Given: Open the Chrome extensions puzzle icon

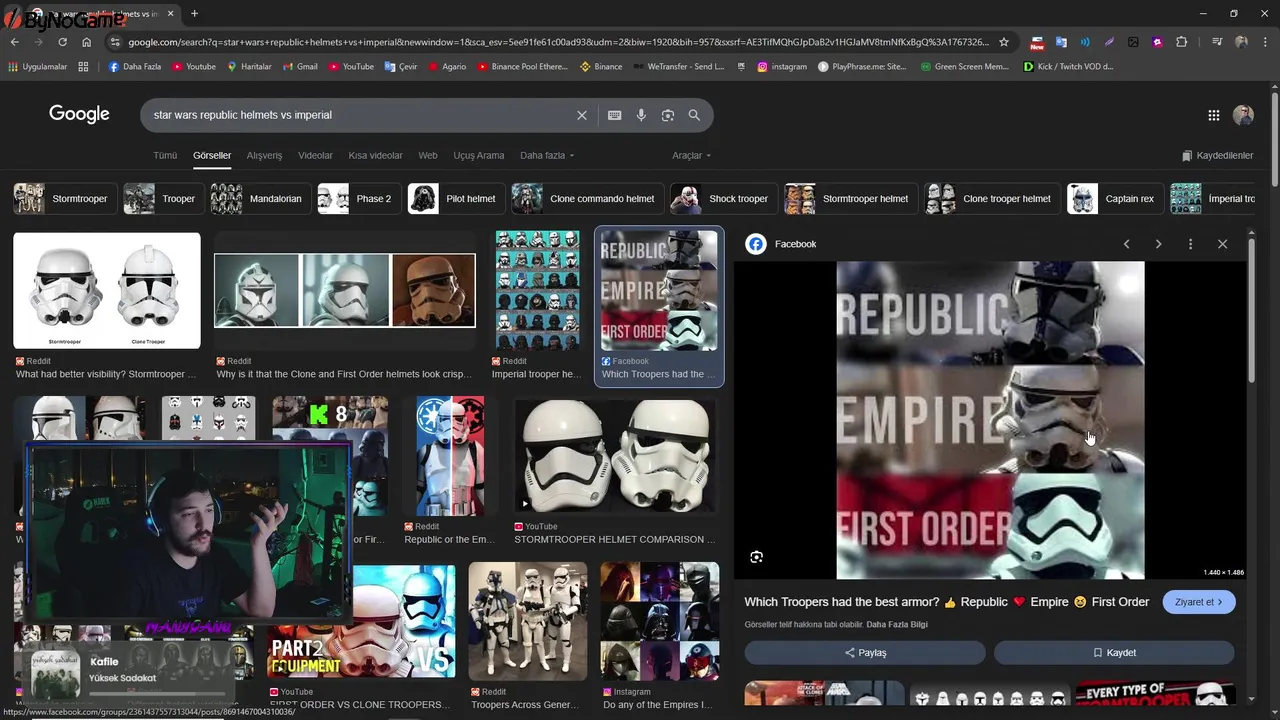Looking at the screenshot, I should (x=1181, y=42).
